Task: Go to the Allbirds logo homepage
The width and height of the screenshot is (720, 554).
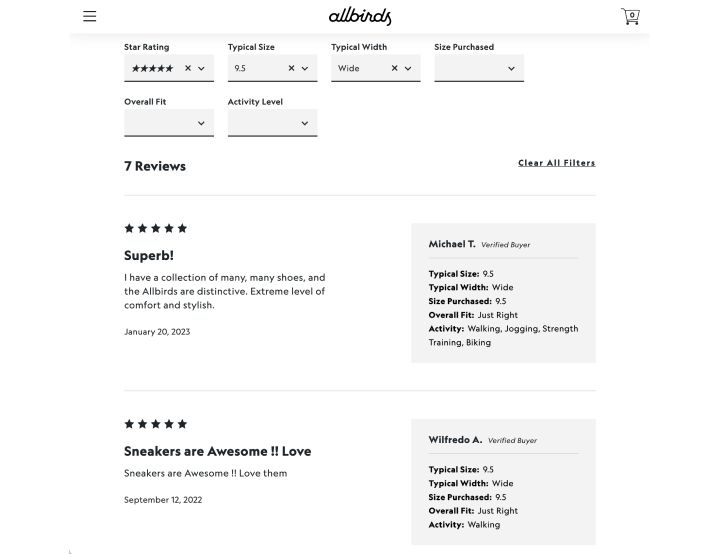Action: 360,16
